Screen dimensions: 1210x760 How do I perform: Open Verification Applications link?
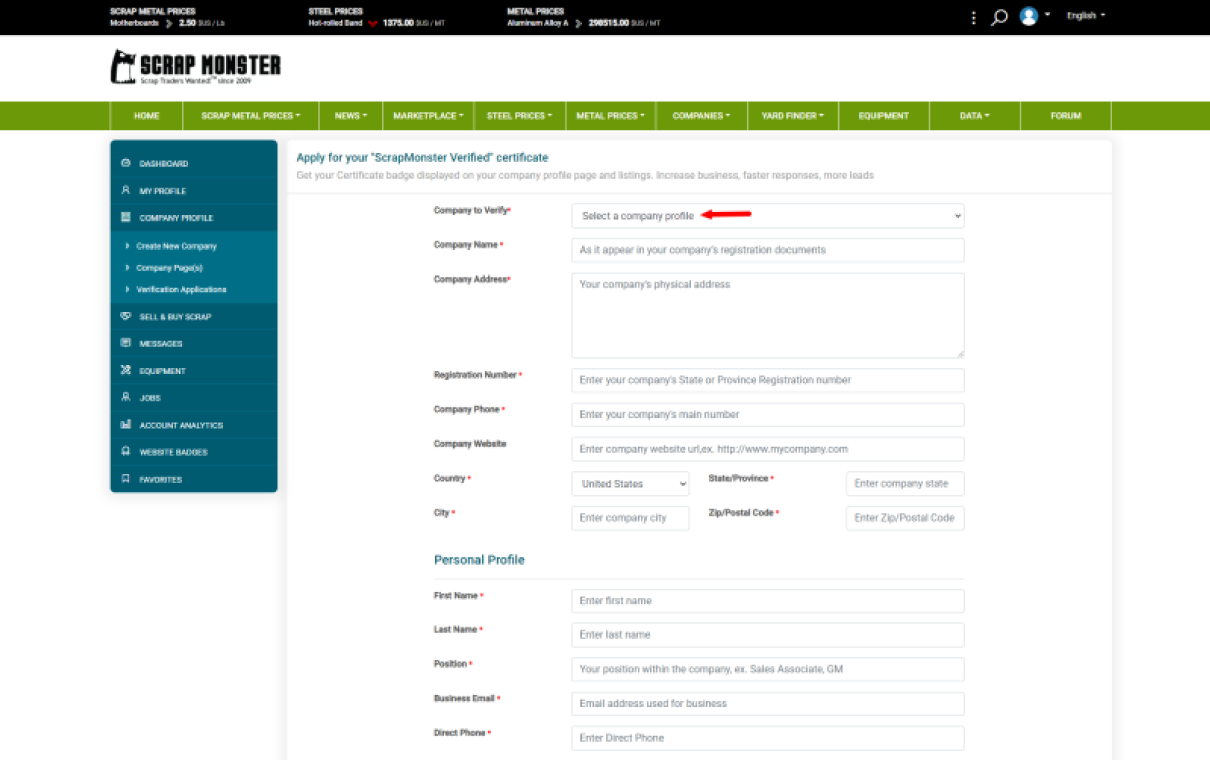(181, 290)
